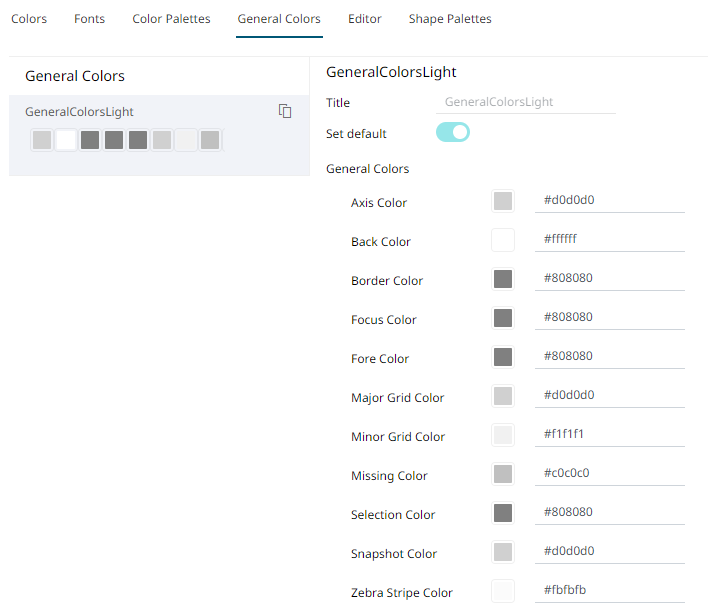Click the duplicate icon beside GeneralColorsLight

285,111
